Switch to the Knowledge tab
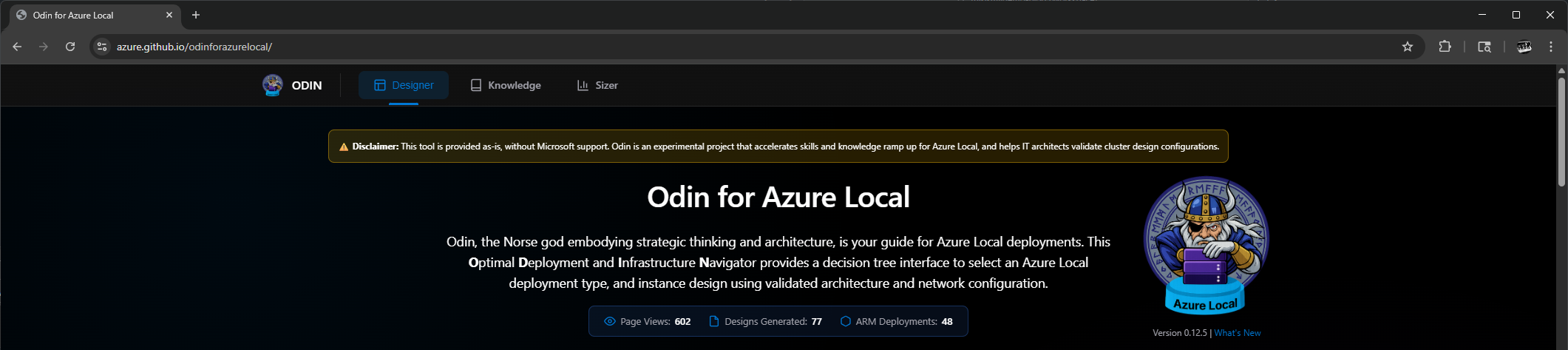Image resolution: width=1568 pixels, height=350 pixels. 506,85
